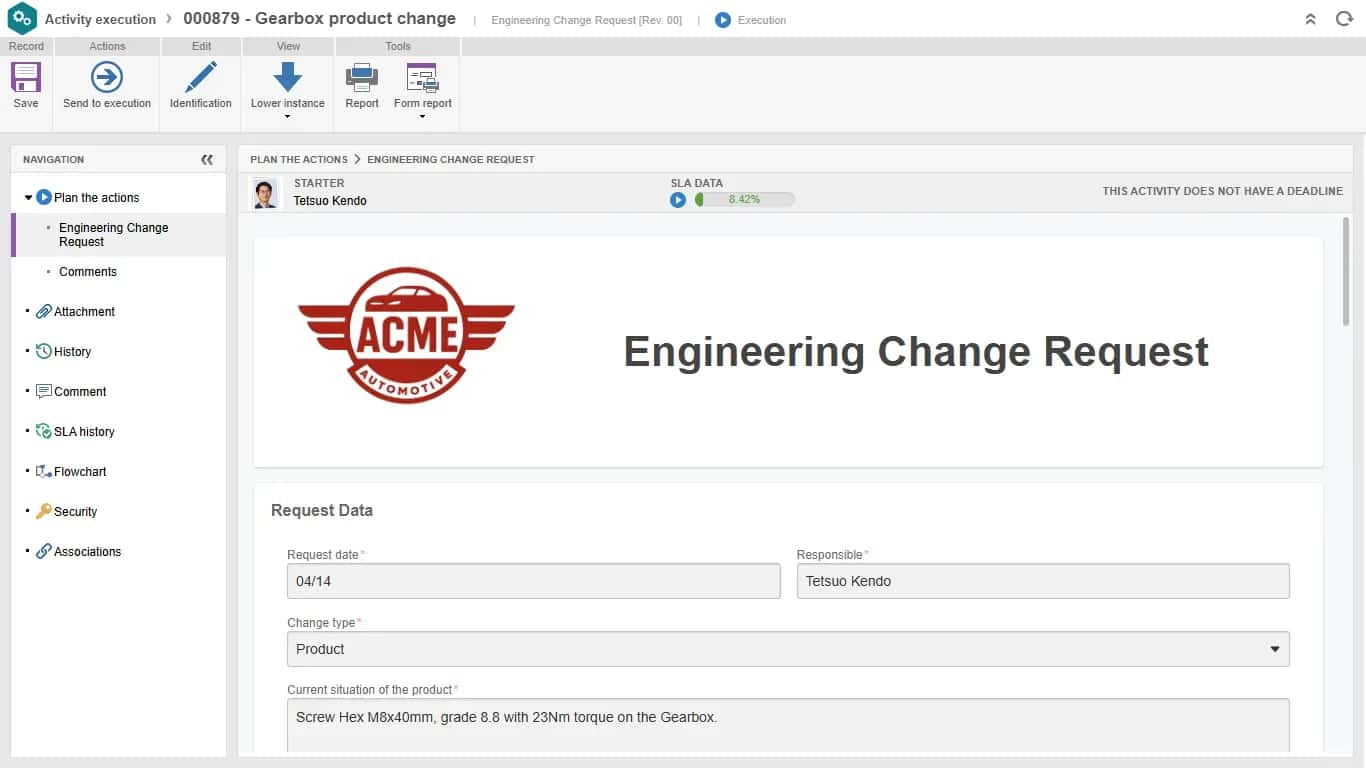Screen dimensions: 1366x768
Task: Open the Lower instance dropdown arrow
Action: [288, 117]
